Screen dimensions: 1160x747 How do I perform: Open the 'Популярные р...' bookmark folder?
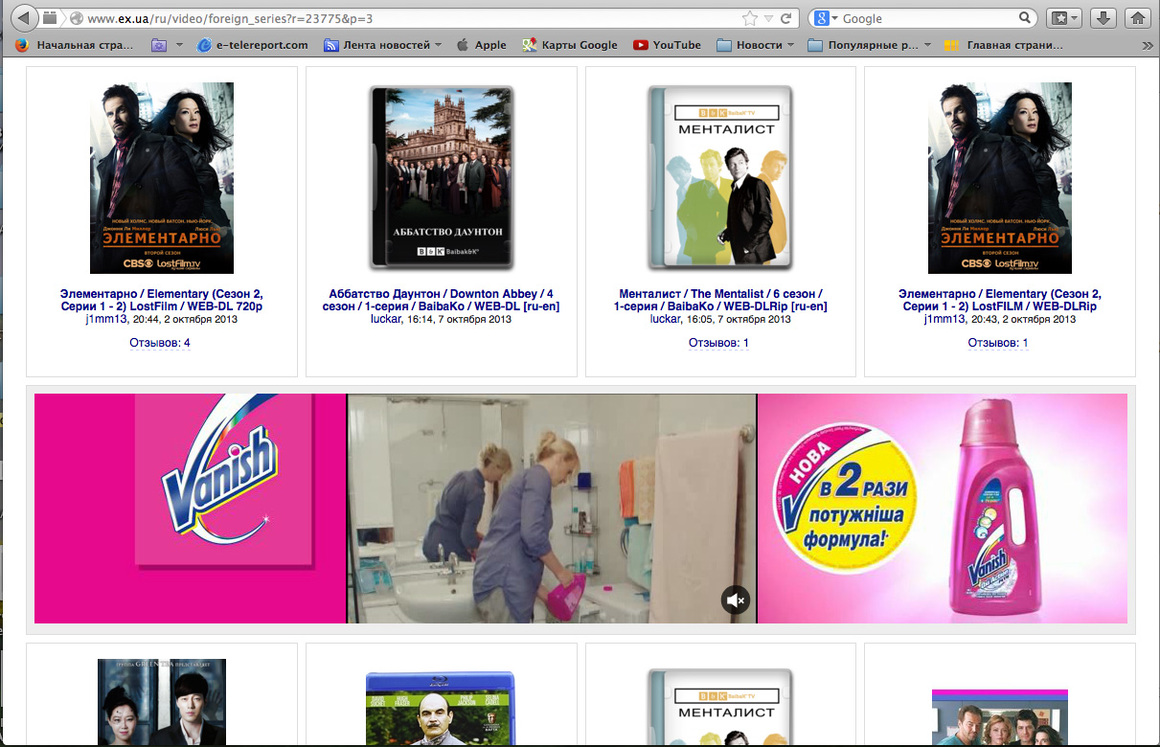click(863, 45)
